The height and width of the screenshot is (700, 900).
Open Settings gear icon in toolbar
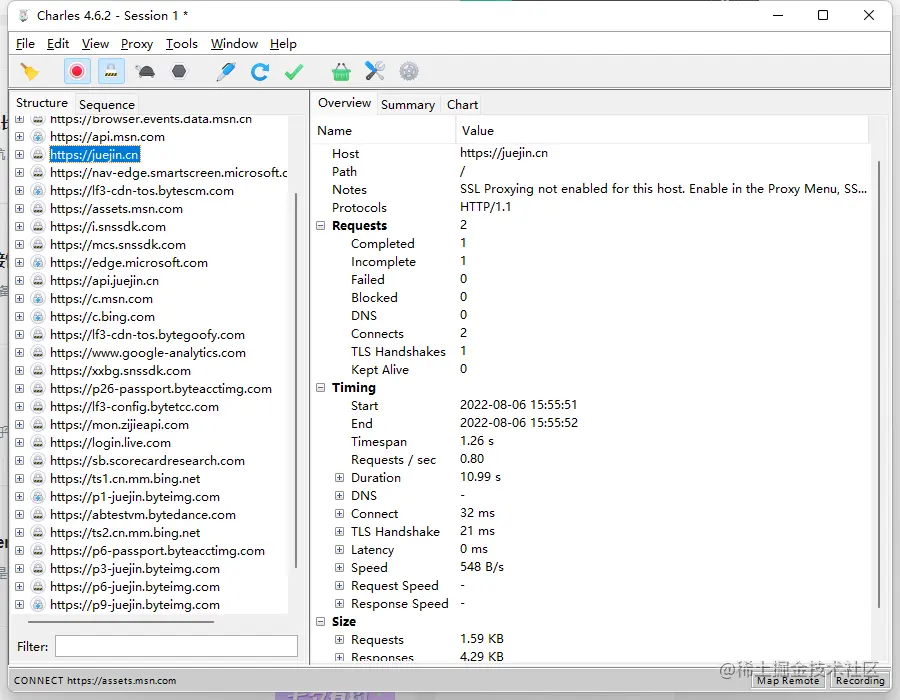pos(409,71)
